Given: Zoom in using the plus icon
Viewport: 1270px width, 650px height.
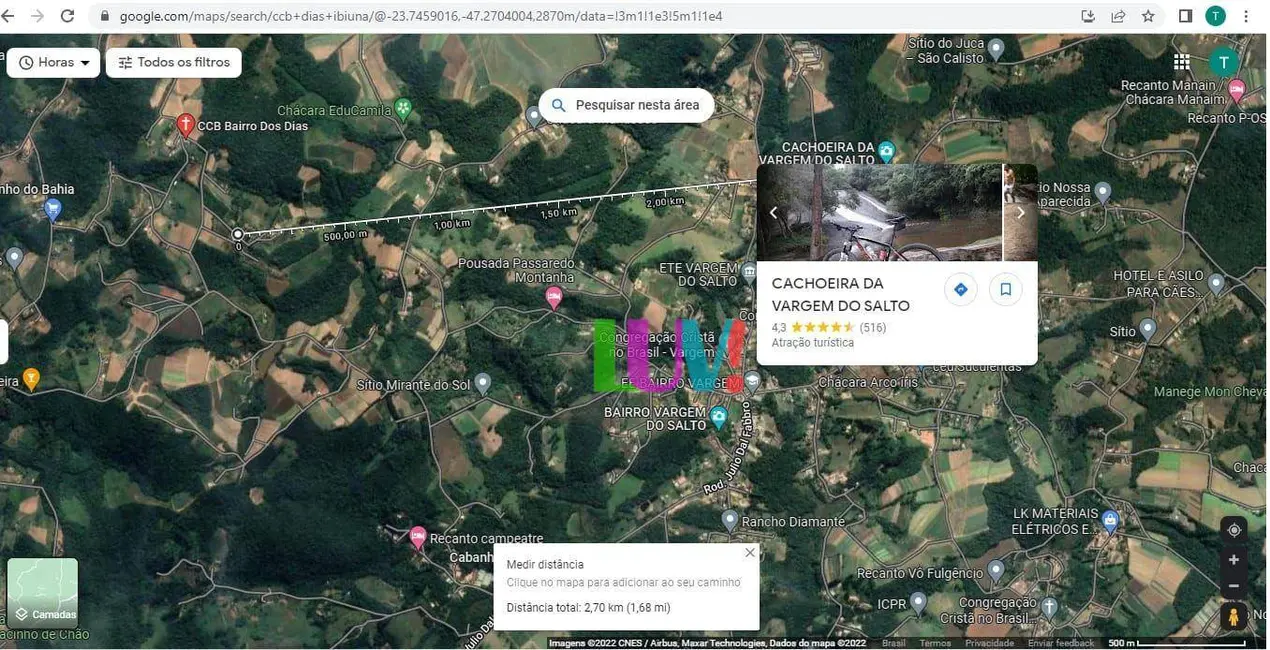Looking at the screenshot, I should pyautogui.click(x=1233, y=560).
